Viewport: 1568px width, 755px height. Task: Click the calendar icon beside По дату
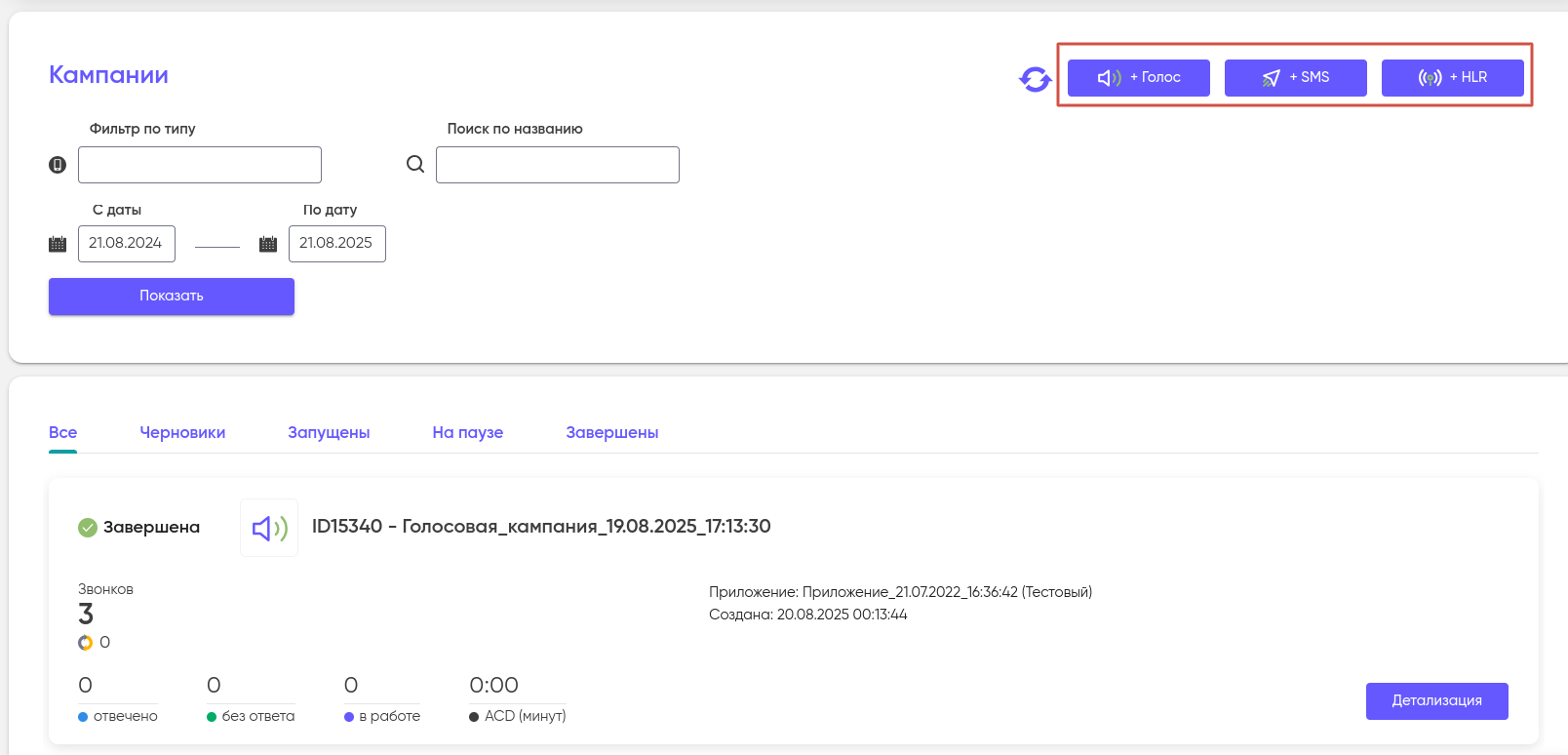point(268,244)
